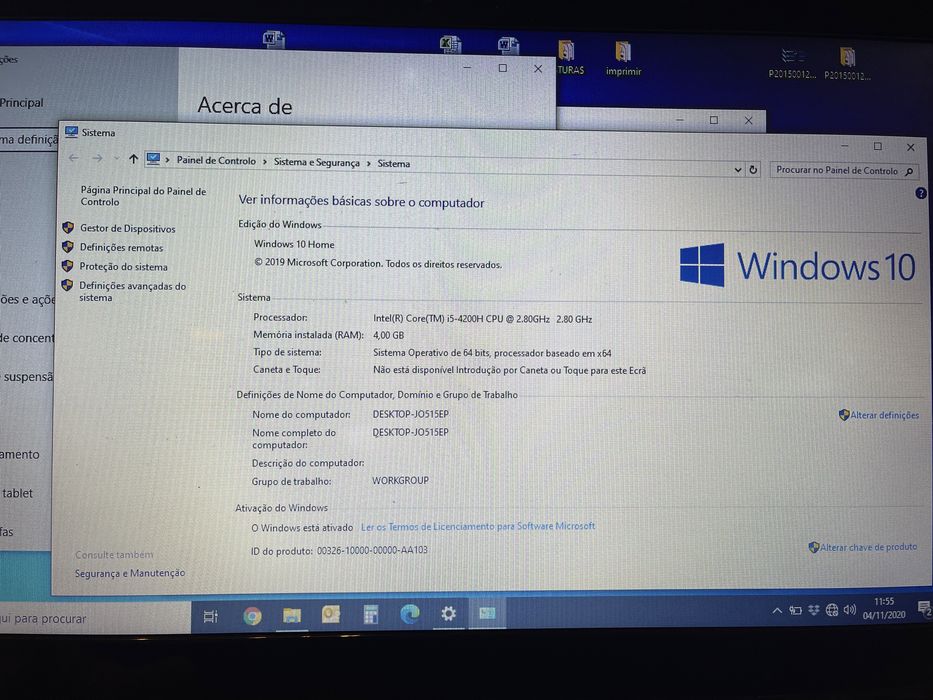Show hidden tray icons chevron
The height and width of the screenshot is (700, 933).
(x=777, y=610)
